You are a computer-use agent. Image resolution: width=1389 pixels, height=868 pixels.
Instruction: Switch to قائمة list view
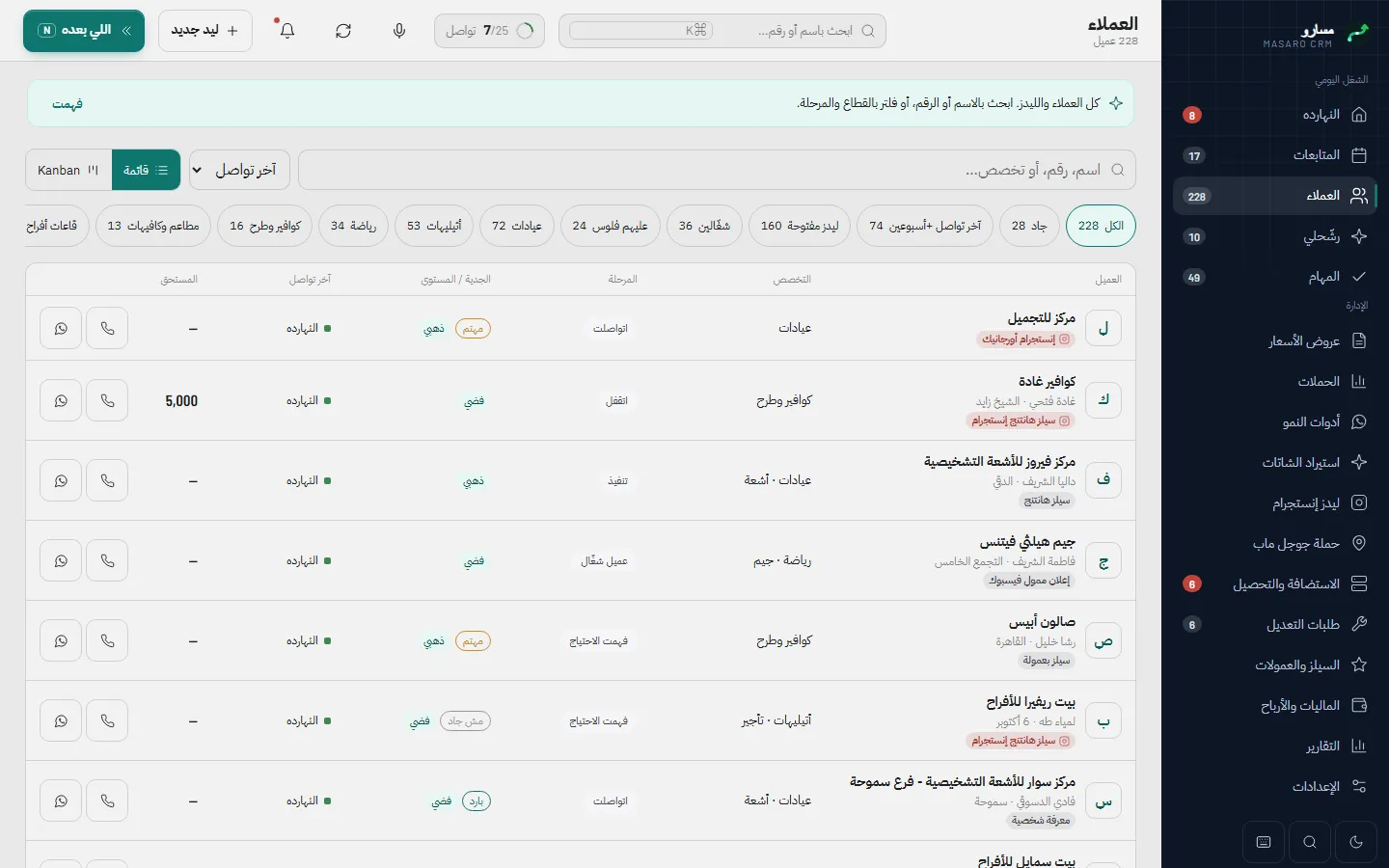pyautogui.click(x=147, y=170)
